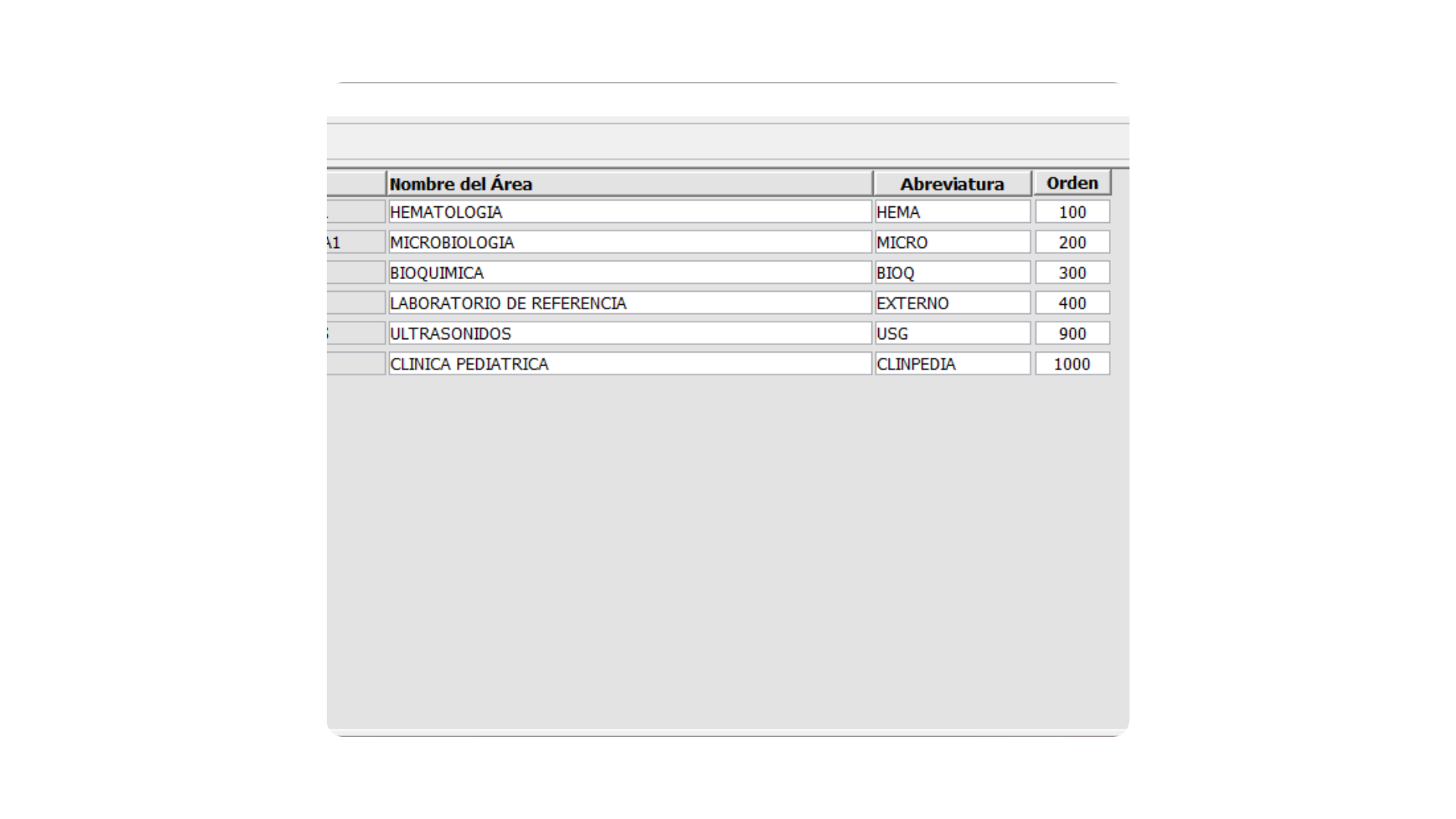1456x819 pixels.
Task: Click the HEMA abbreviation field
Action: [x=952, y=212]
